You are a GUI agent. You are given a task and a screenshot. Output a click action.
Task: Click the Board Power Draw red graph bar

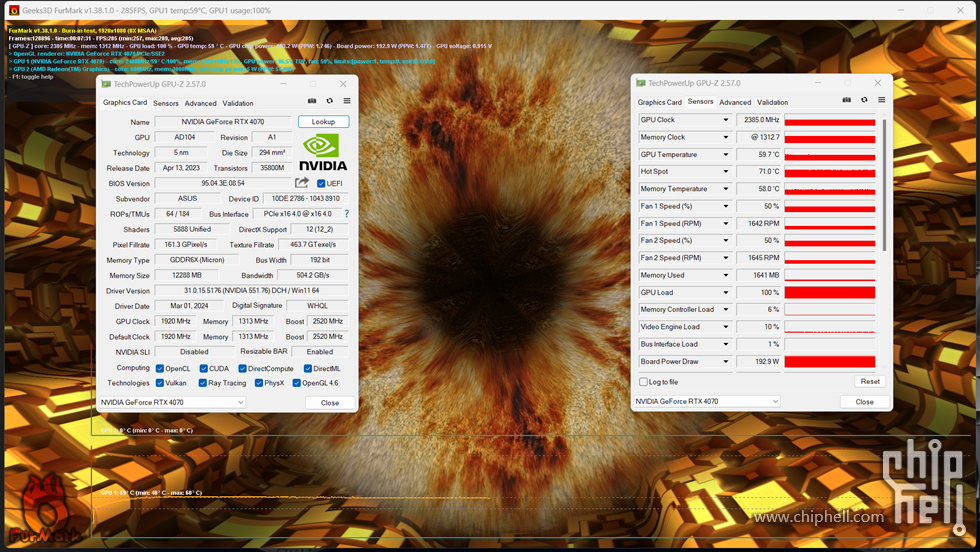(830, 361)
